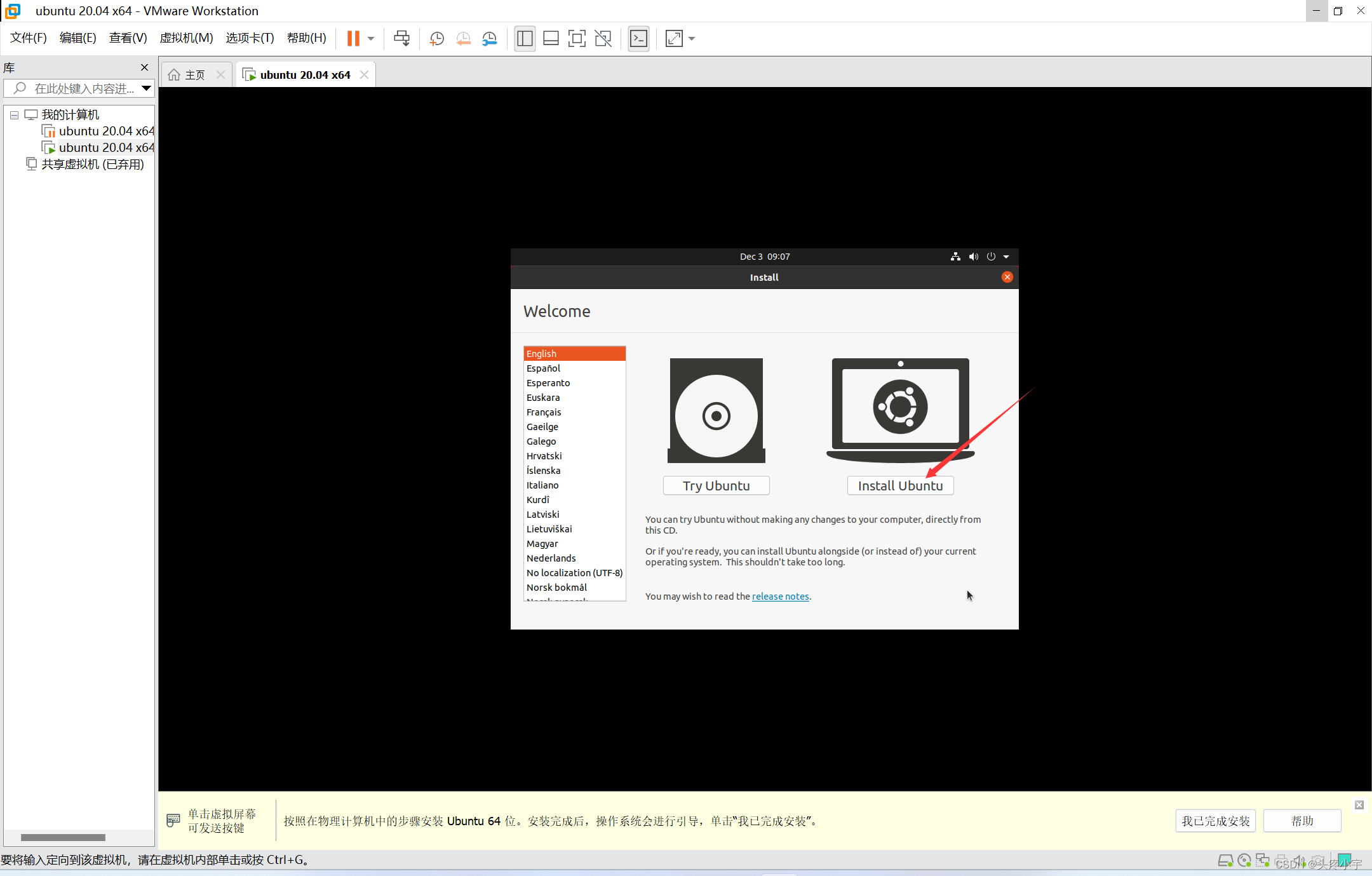Revert to previous snapshot icon

pos(463,39)
